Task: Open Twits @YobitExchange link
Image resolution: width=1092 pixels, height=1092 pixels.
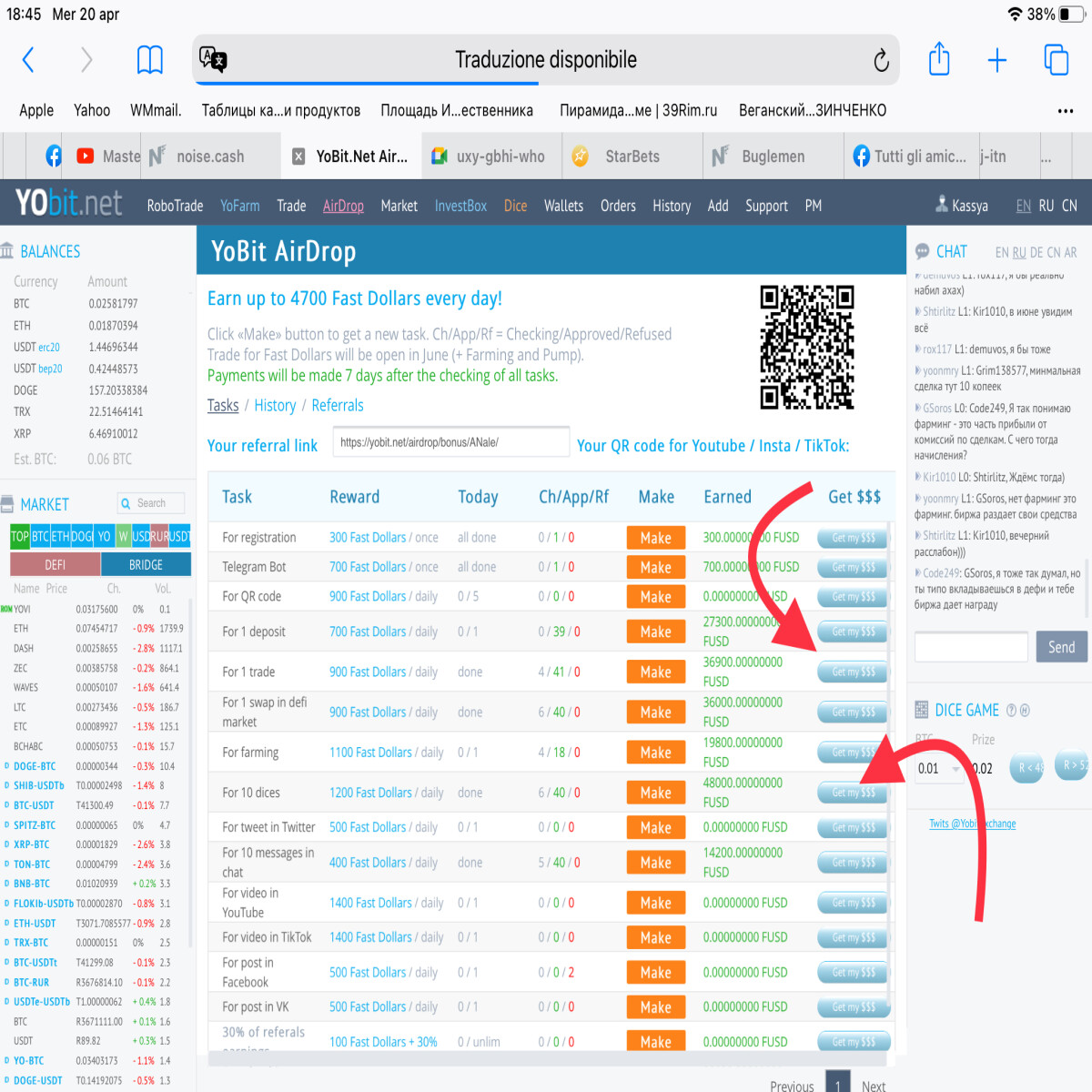Action: 972,824
